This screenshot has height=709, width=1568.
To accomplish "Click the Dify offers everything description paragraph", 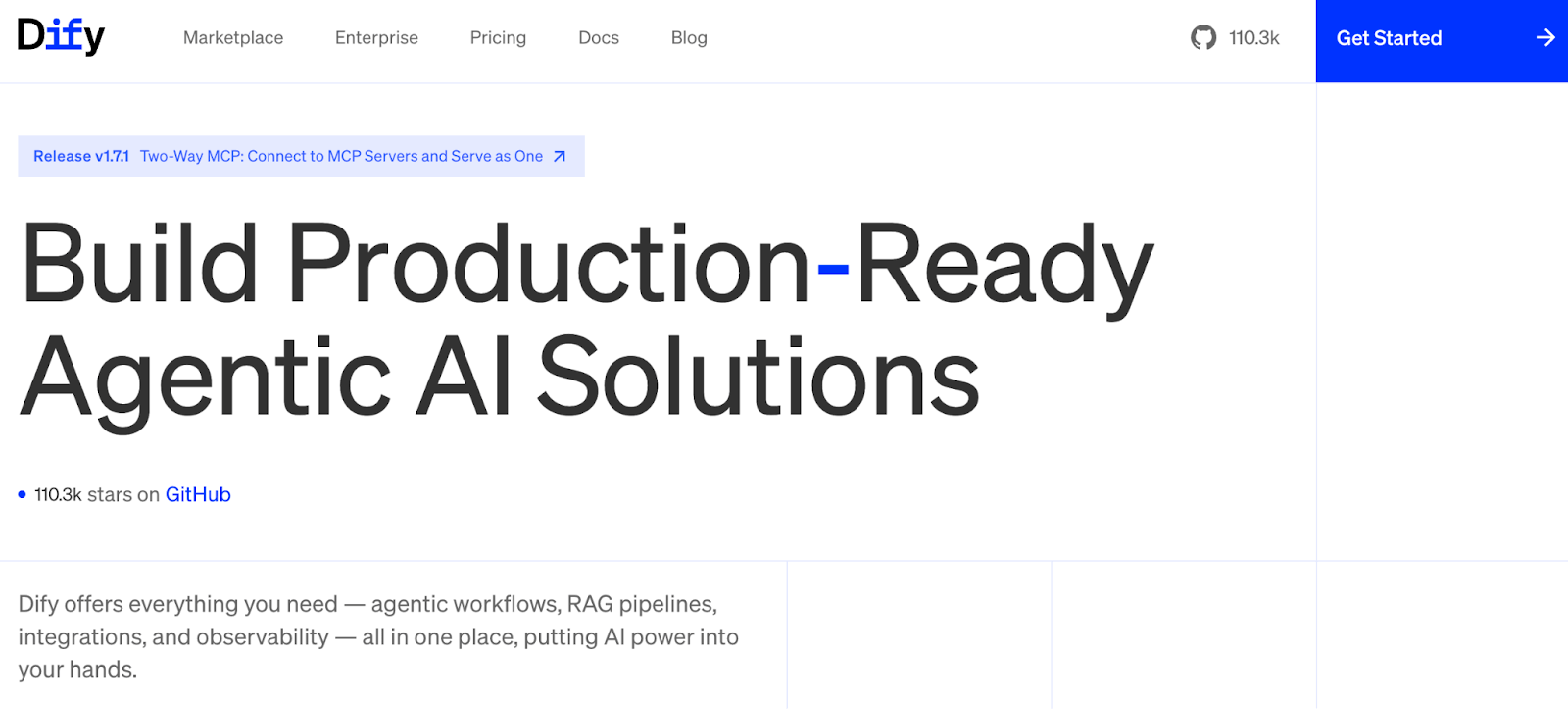I will pyautogui.click(x=378, y=637).
